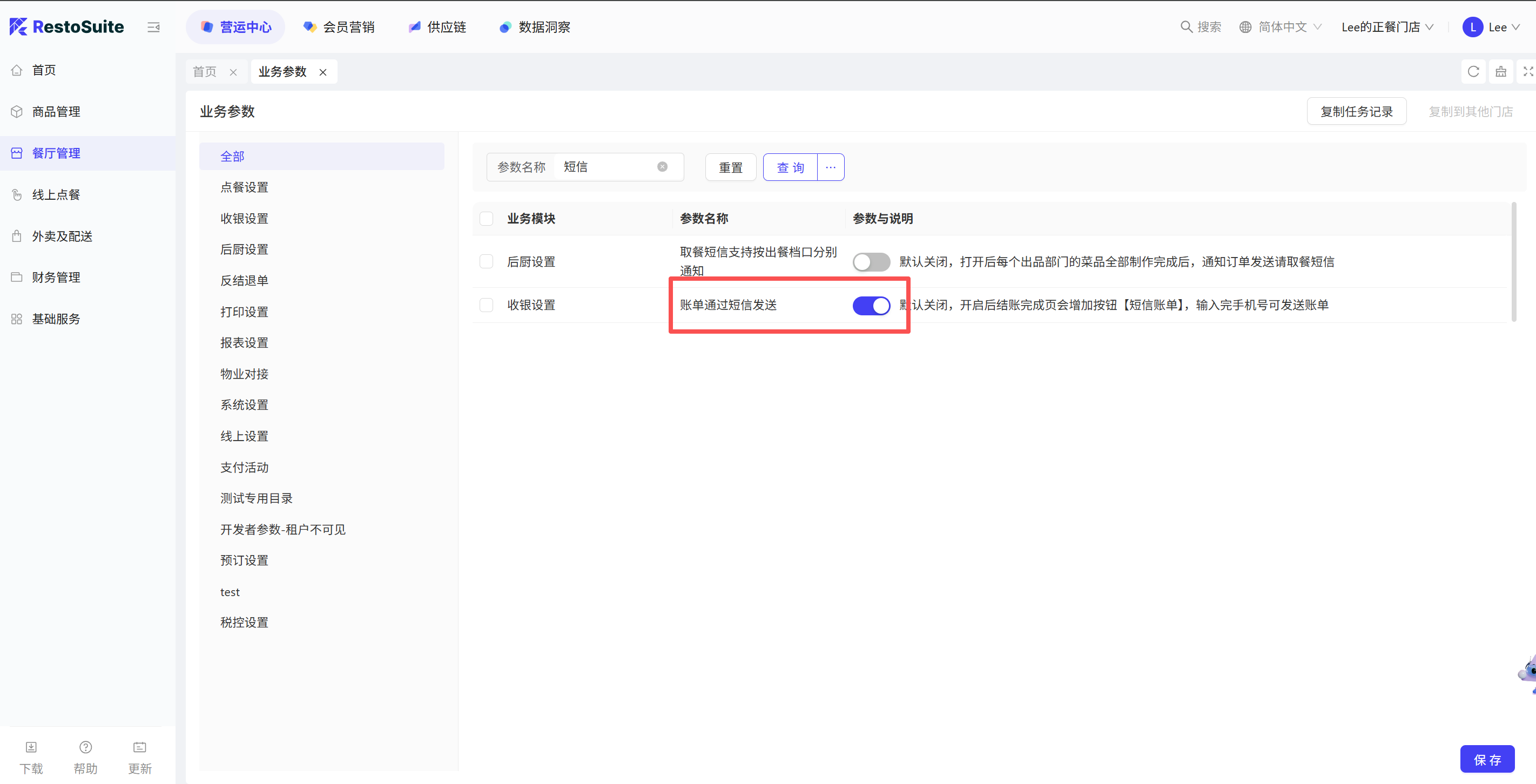
Task: Check the 后厨设置 row checkbox
Action: click(x=486, y=262)
